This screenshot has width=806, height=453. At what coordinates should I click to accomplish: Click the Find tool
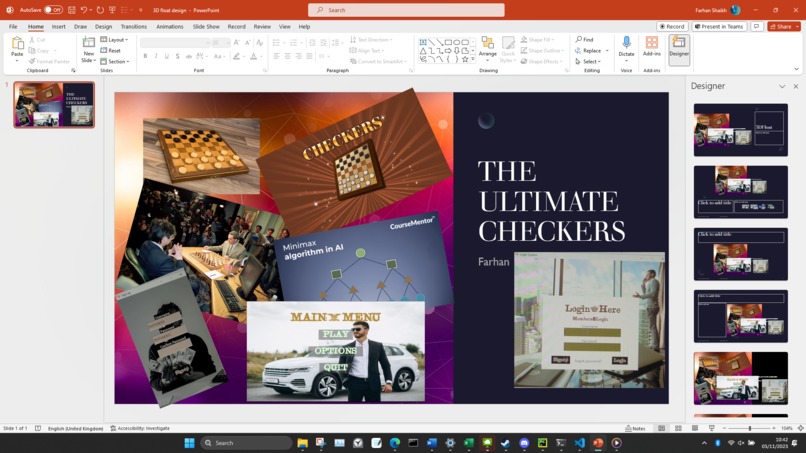[584, 40]
